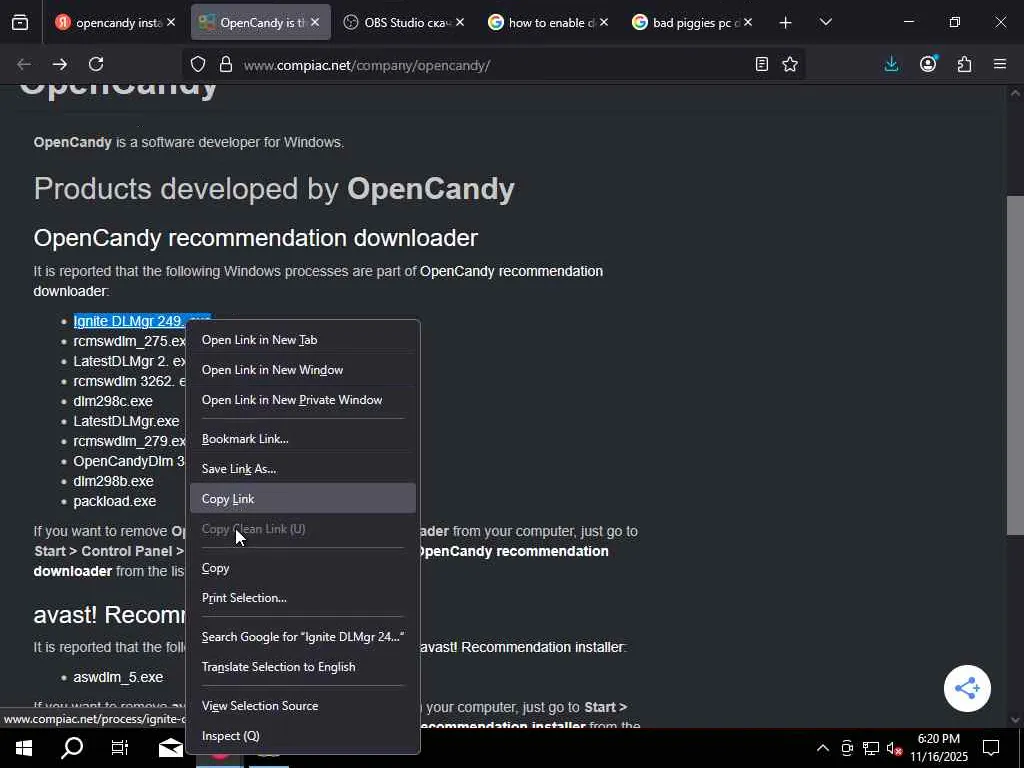Image resolution: width=1024 pixels, height=768 pixels.
Task: Choose Open Link in New Tab
Action: pyautogui.click(x=302, y=340)
